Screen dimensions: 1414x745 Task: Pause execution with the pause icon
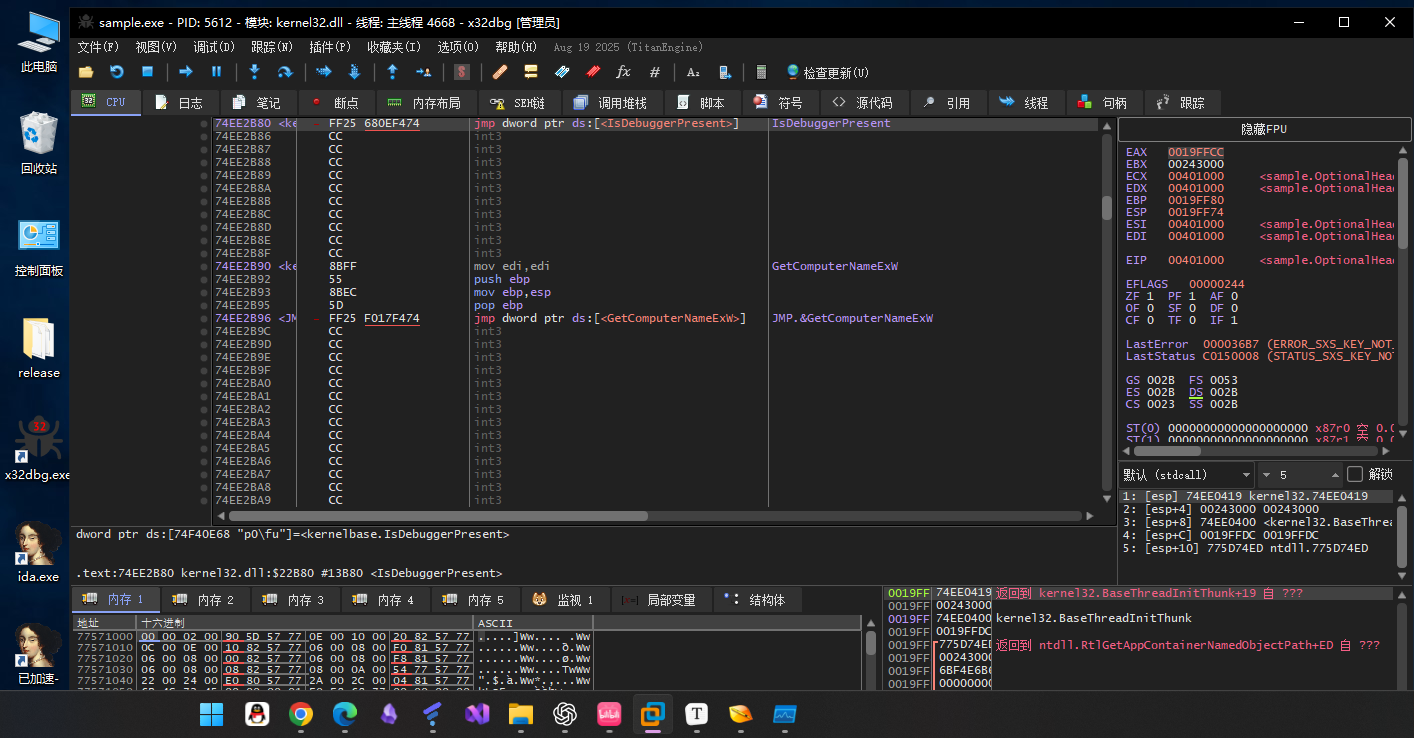216,72
